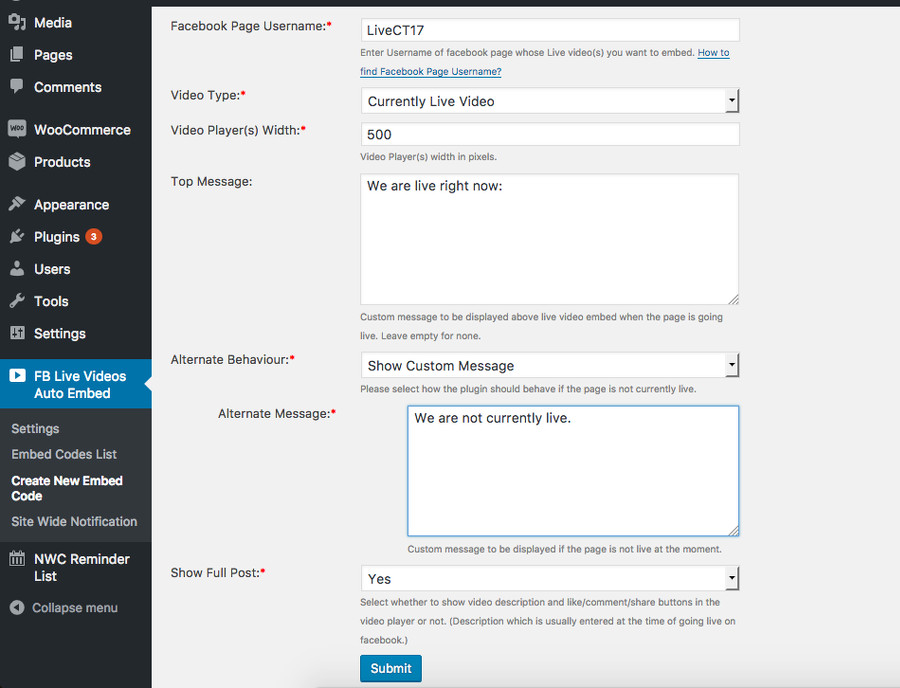Screen dimensions: 900x688
Task: Open the Show Full Post dropdown
Action: click(x=549, y=578)
